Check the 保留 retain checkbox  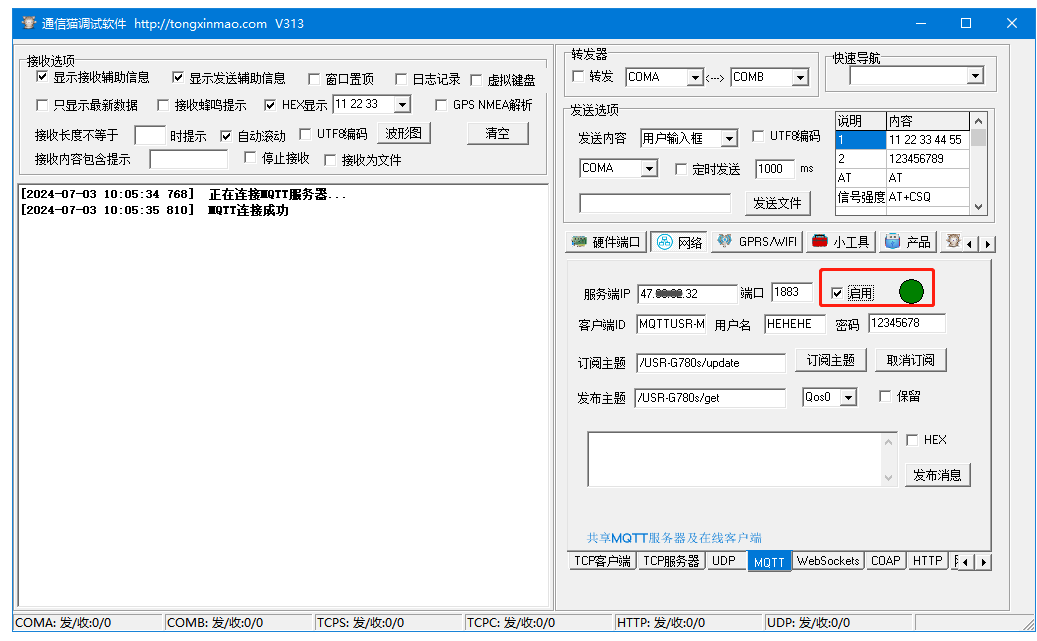pyautogui.click(x=885, y=396)
